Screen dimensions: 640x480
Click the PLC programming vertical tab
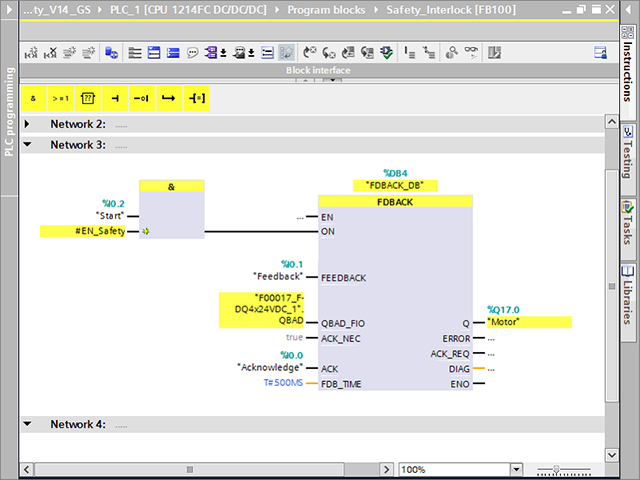coord(9,111)
